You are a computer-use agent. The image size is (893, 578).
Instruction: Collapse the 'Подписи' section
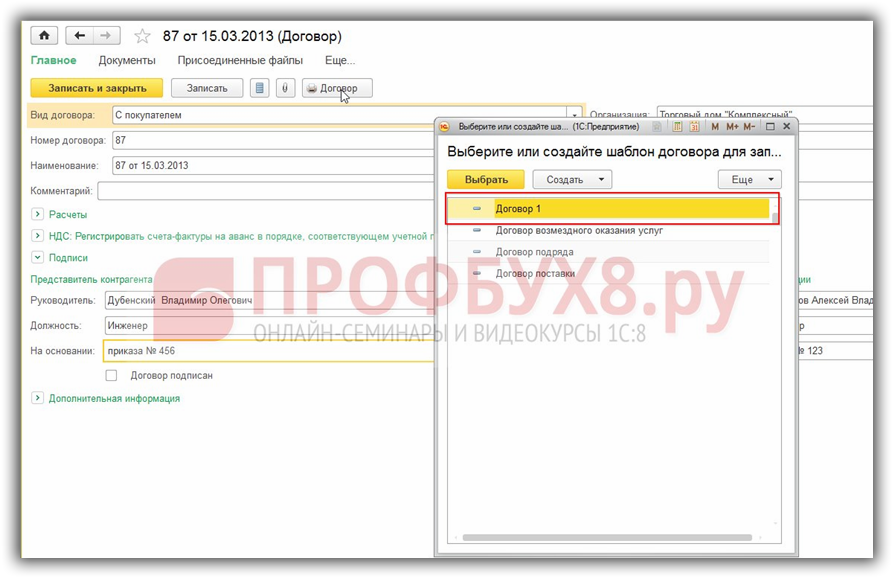click(x=37, y=257)
